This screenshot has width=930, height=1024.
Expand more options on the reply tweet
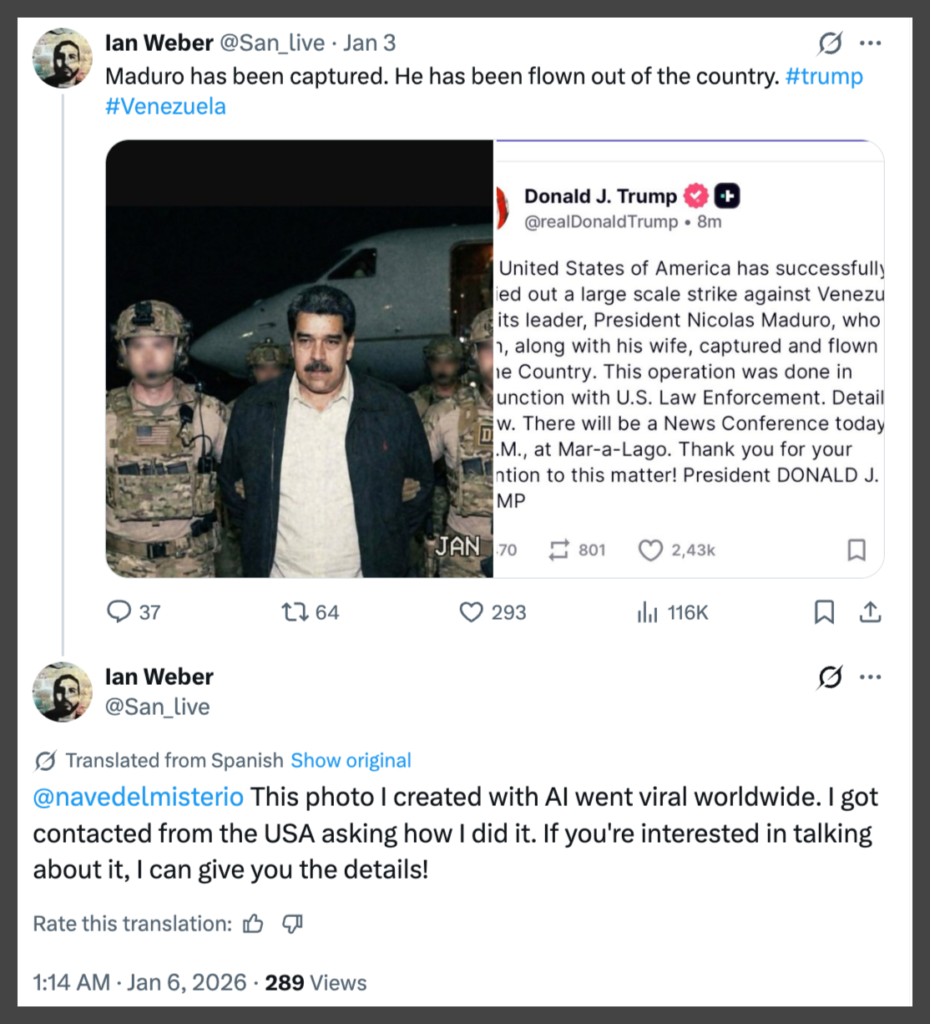pos(870,677)
